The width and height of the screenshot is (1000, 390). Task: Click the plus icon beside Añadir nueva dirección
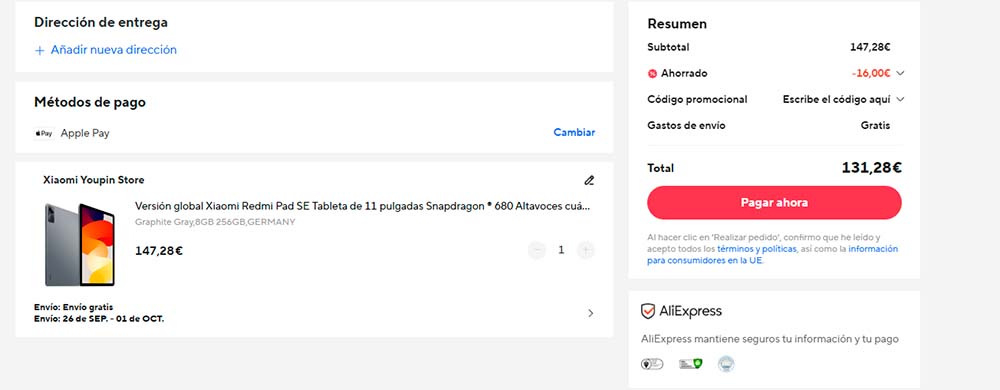click(x=40, y=50)
